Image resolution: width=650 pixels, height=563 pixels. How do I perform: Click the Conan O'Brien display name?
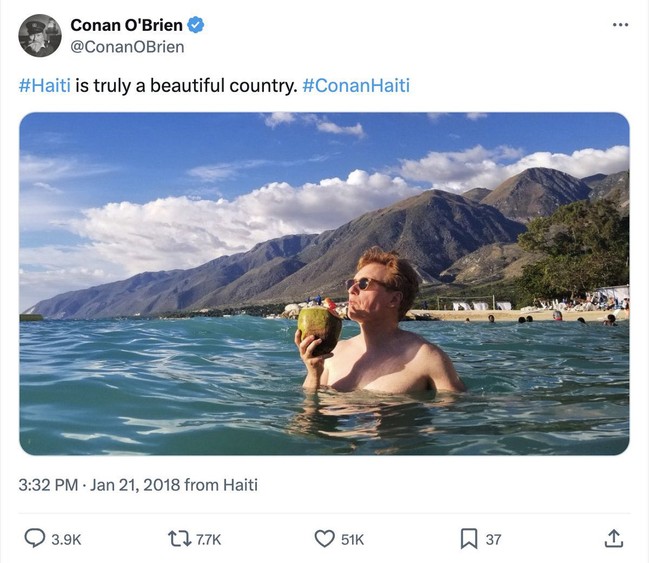tap(126, 25)
